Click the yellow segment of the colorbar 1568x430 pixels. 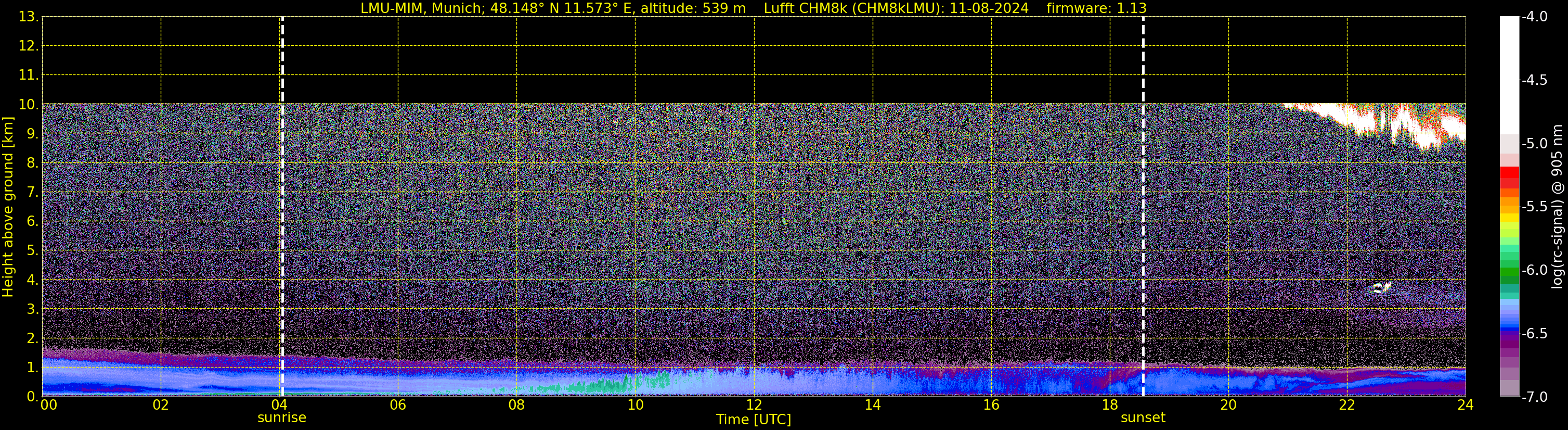(1510, 218)
